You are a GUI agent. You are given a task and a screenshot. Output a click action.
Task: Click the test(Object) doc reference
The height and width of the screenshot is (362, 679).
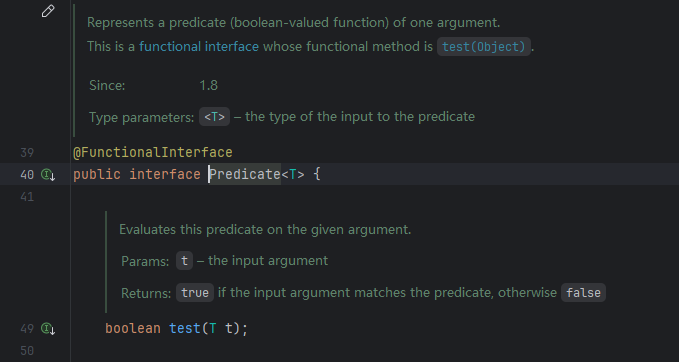(484, 46)
